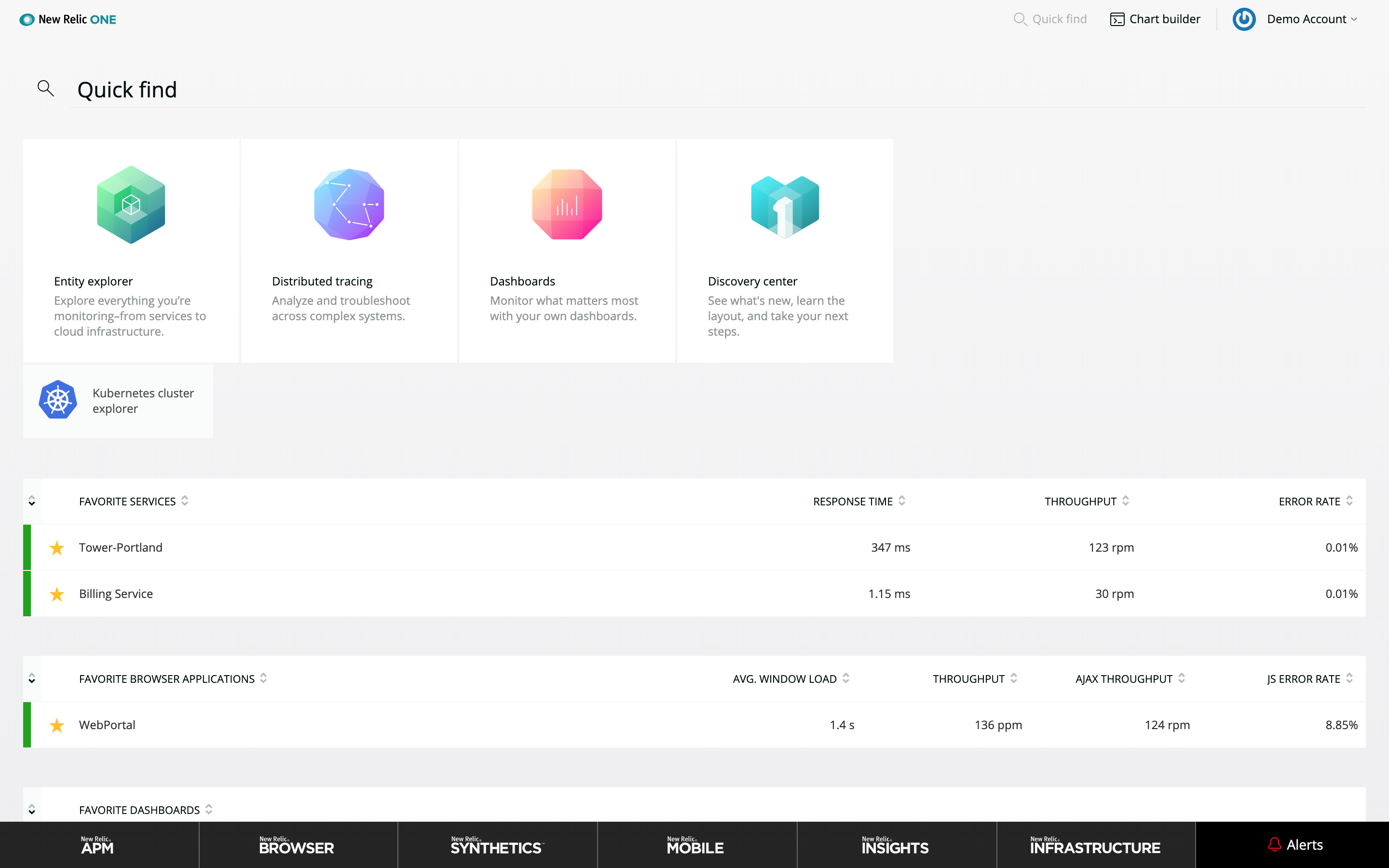The image size is (1389, 868).
Task: Click the Kubernetes helm icon
Action: coord(58,400)
